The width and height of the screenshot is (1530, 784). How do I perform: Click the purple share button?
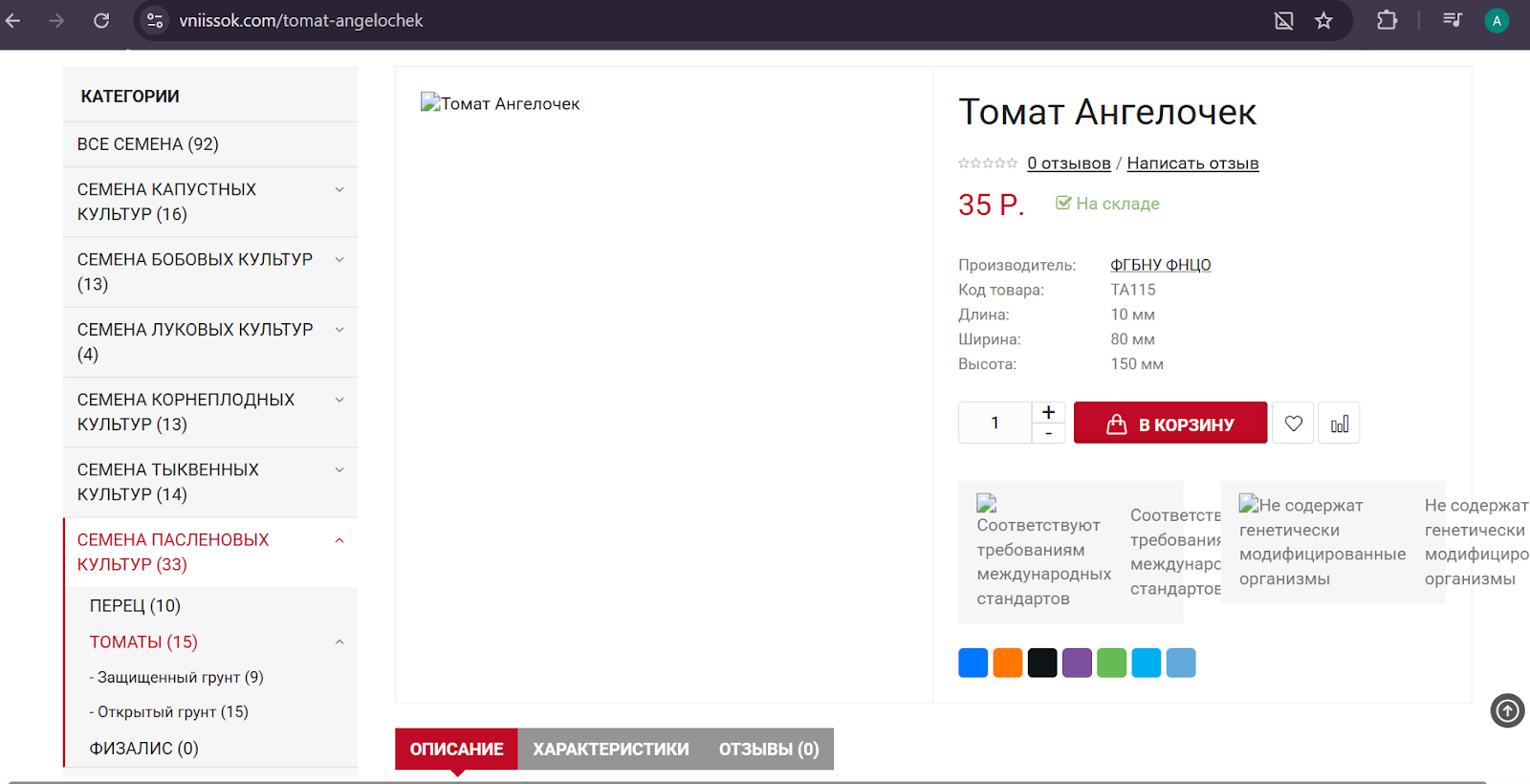coord(1077,663)
